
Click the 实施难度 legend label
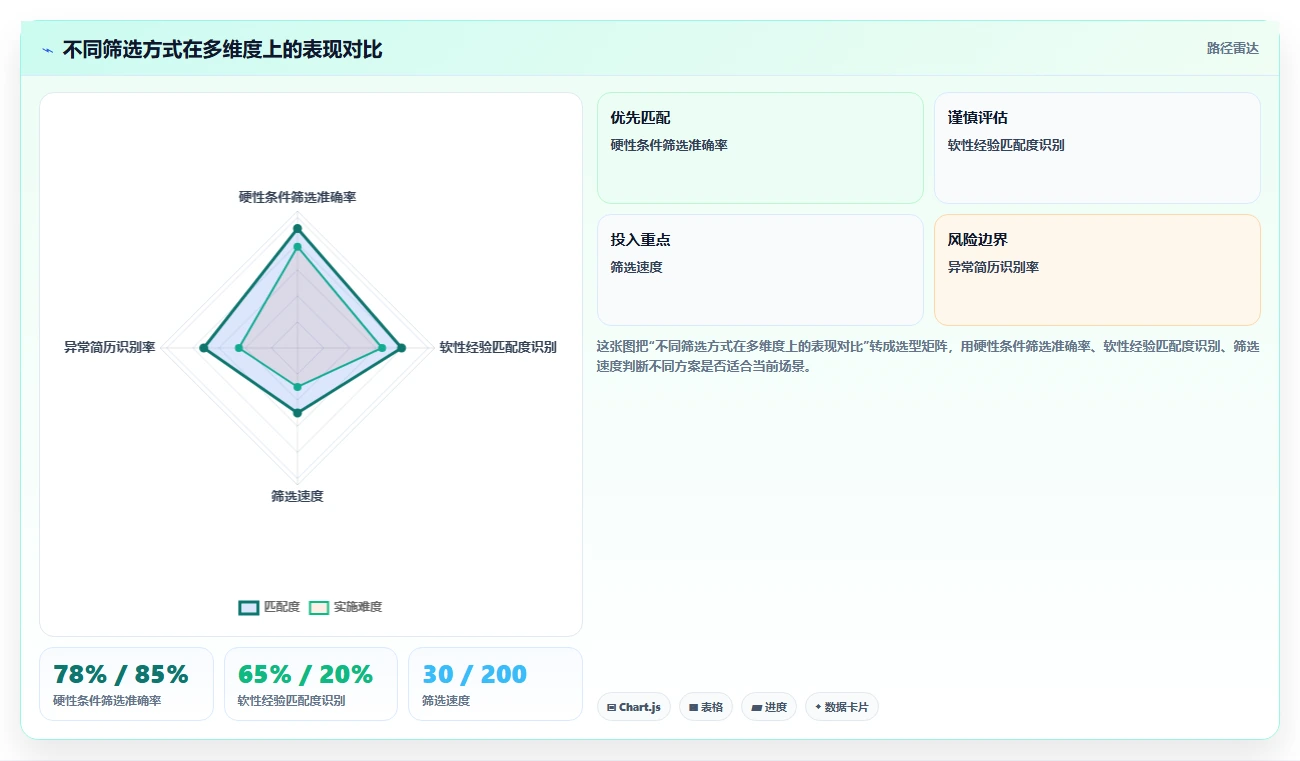click(357, 607)
